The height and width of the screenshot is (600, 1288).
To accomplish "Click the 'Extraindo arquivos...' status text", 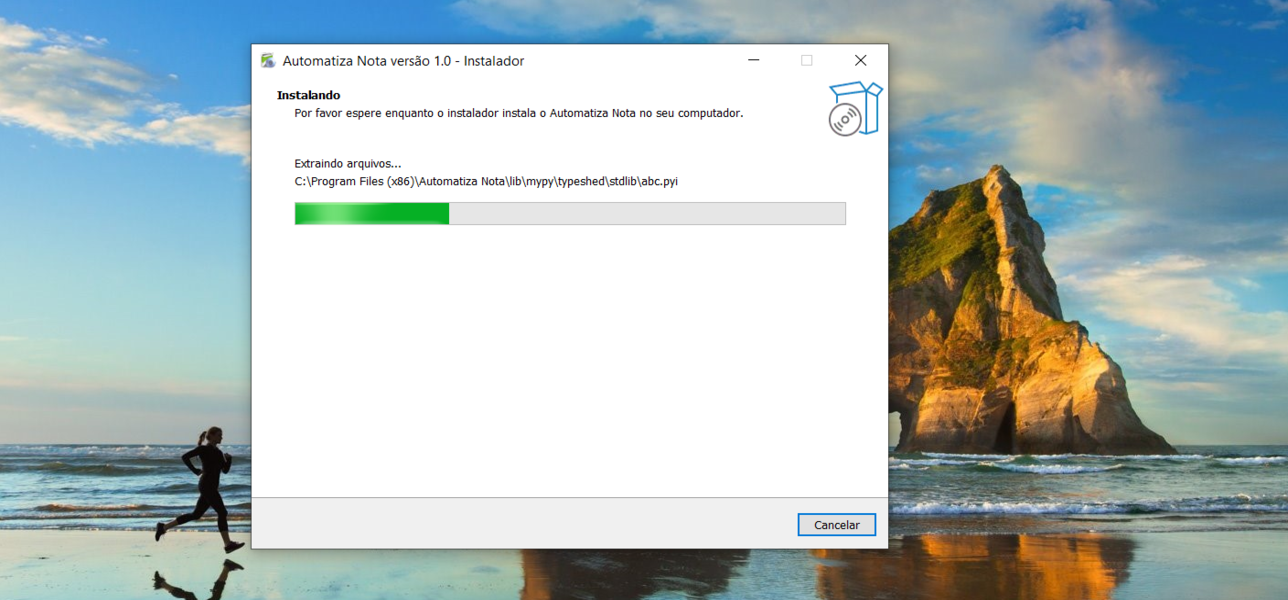I will coord(347,163).
